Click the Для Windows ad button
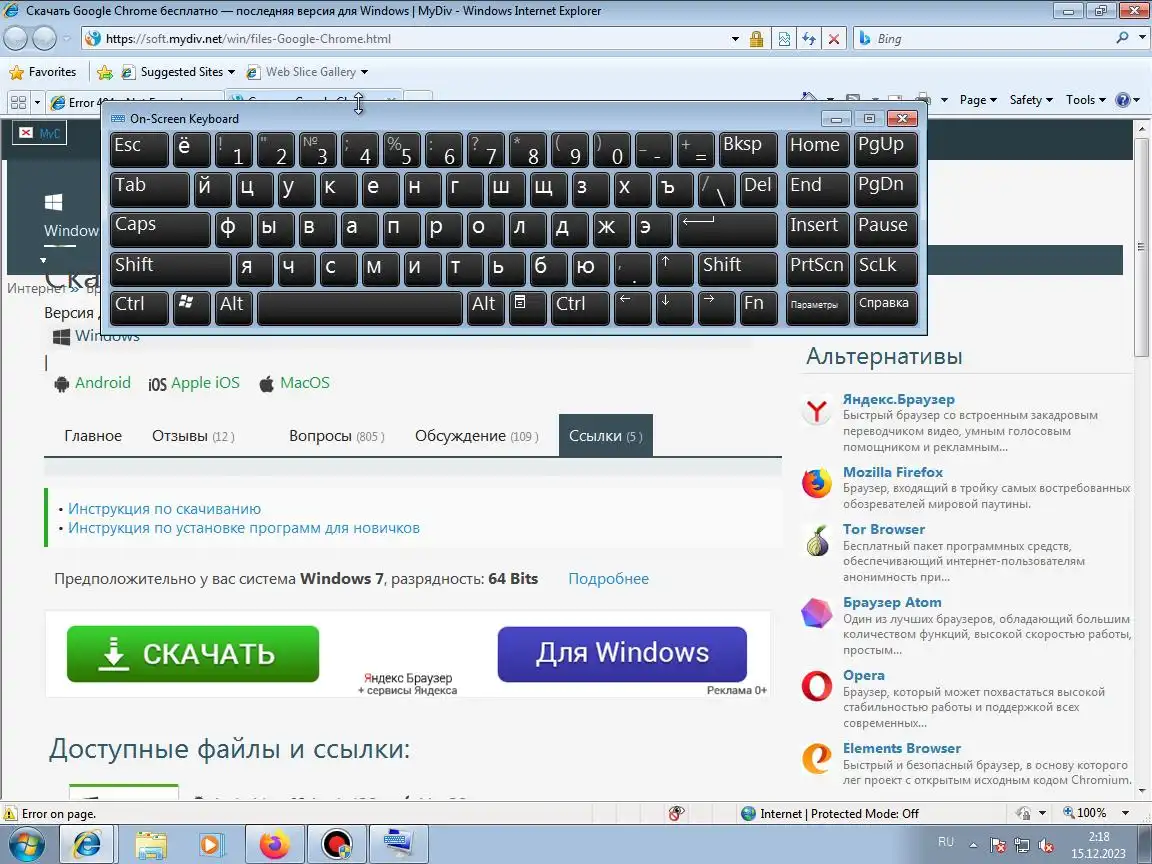 point(622,654)
